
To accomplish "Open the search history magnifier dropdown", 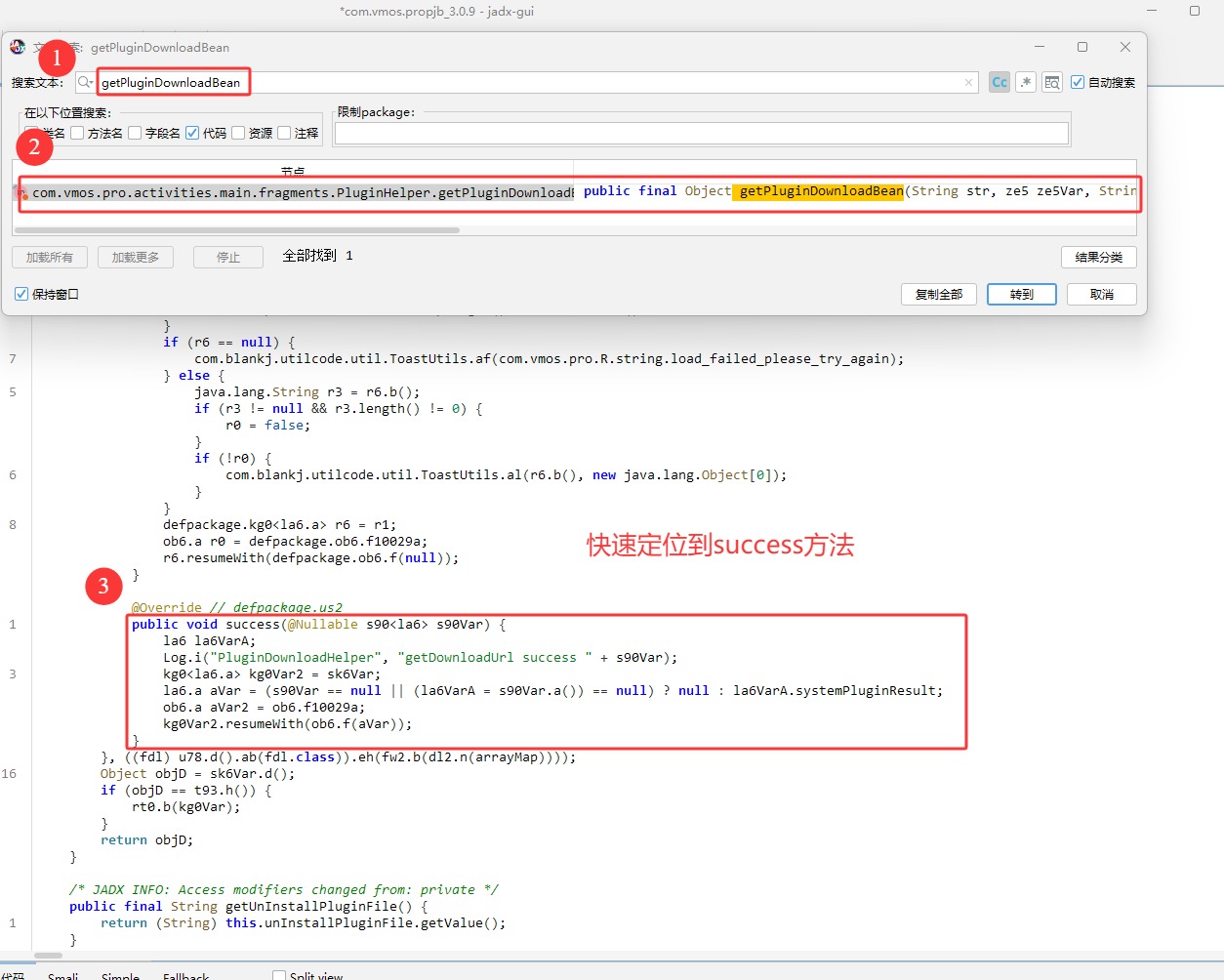I will pos(85,82).
